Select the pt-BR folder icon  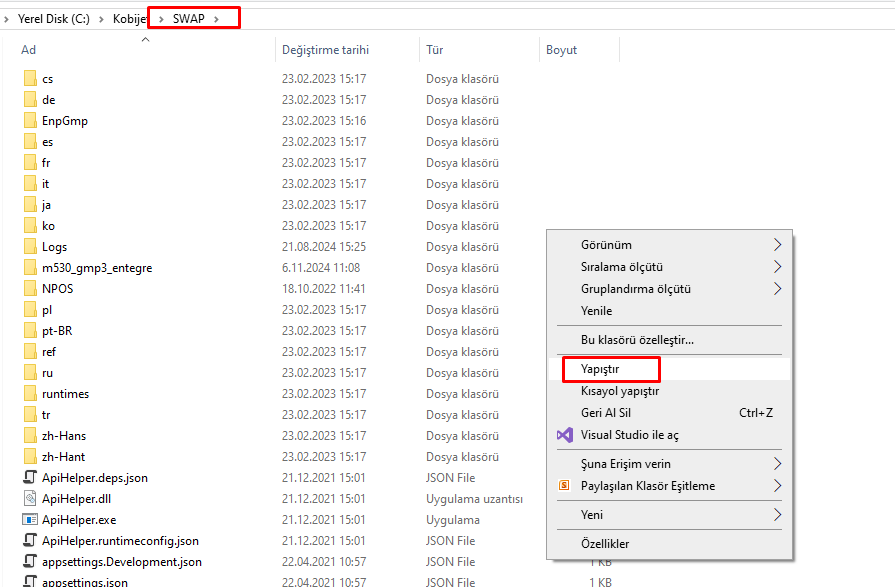pyautogui.click(x=30, y=331)
